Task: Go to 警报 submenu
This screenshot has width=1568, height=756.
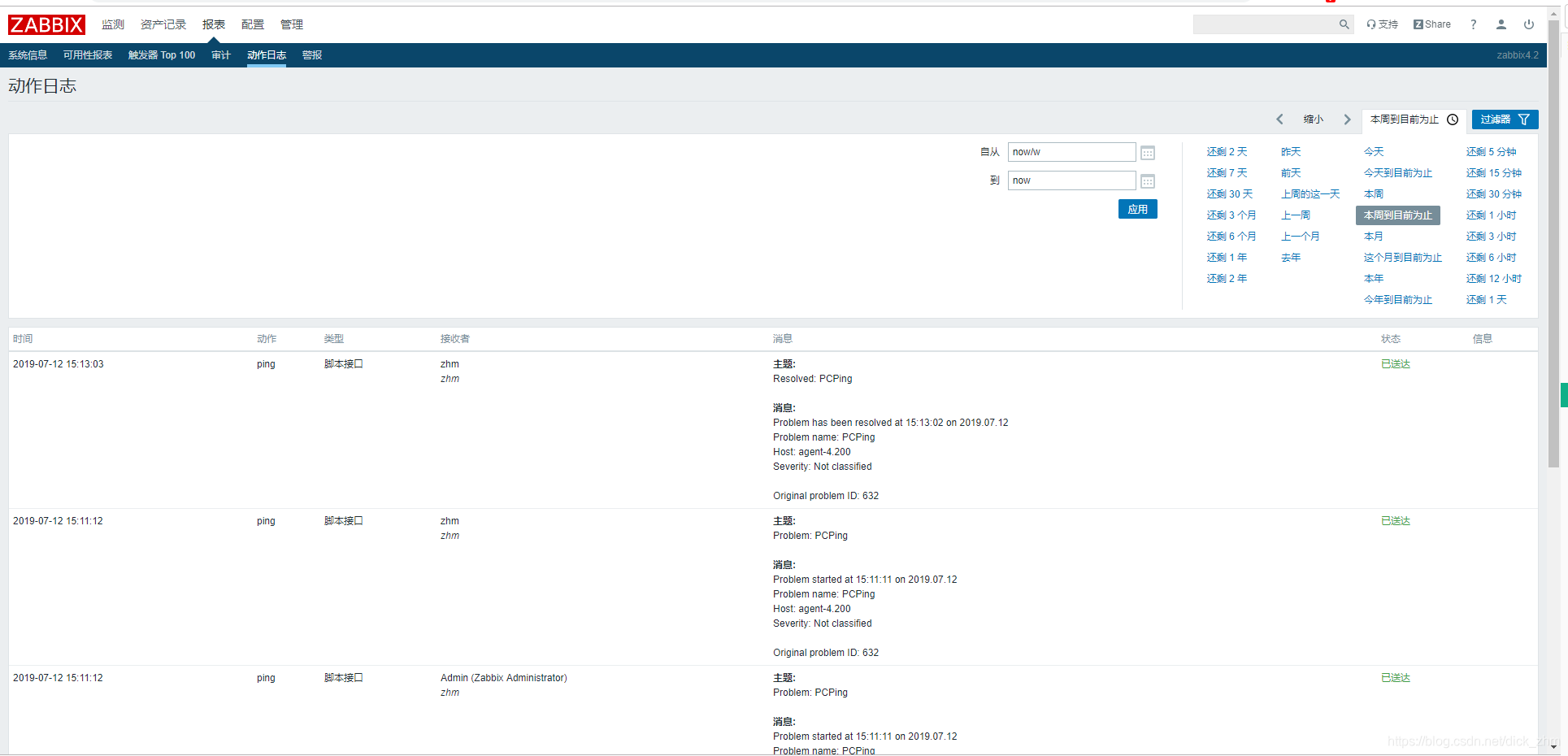Action: coord(312,55)
